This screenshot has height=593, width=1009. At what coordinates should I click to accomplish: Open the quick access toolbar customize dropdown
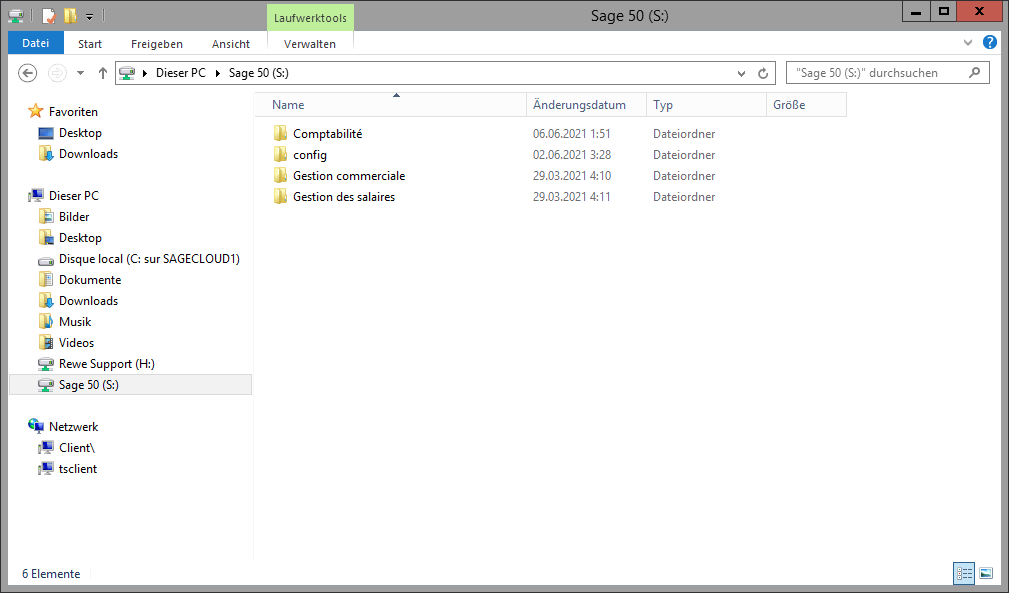pos(89,16)
